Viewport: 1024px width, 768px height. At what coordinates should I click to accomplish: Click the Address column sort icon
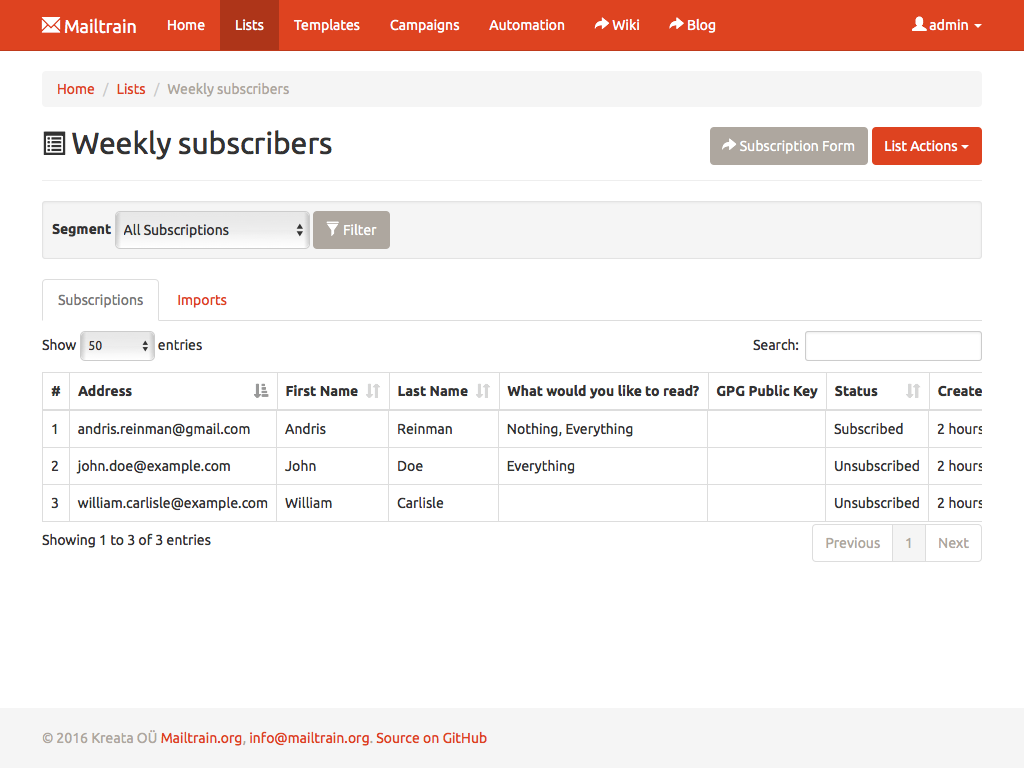[261, 391]
